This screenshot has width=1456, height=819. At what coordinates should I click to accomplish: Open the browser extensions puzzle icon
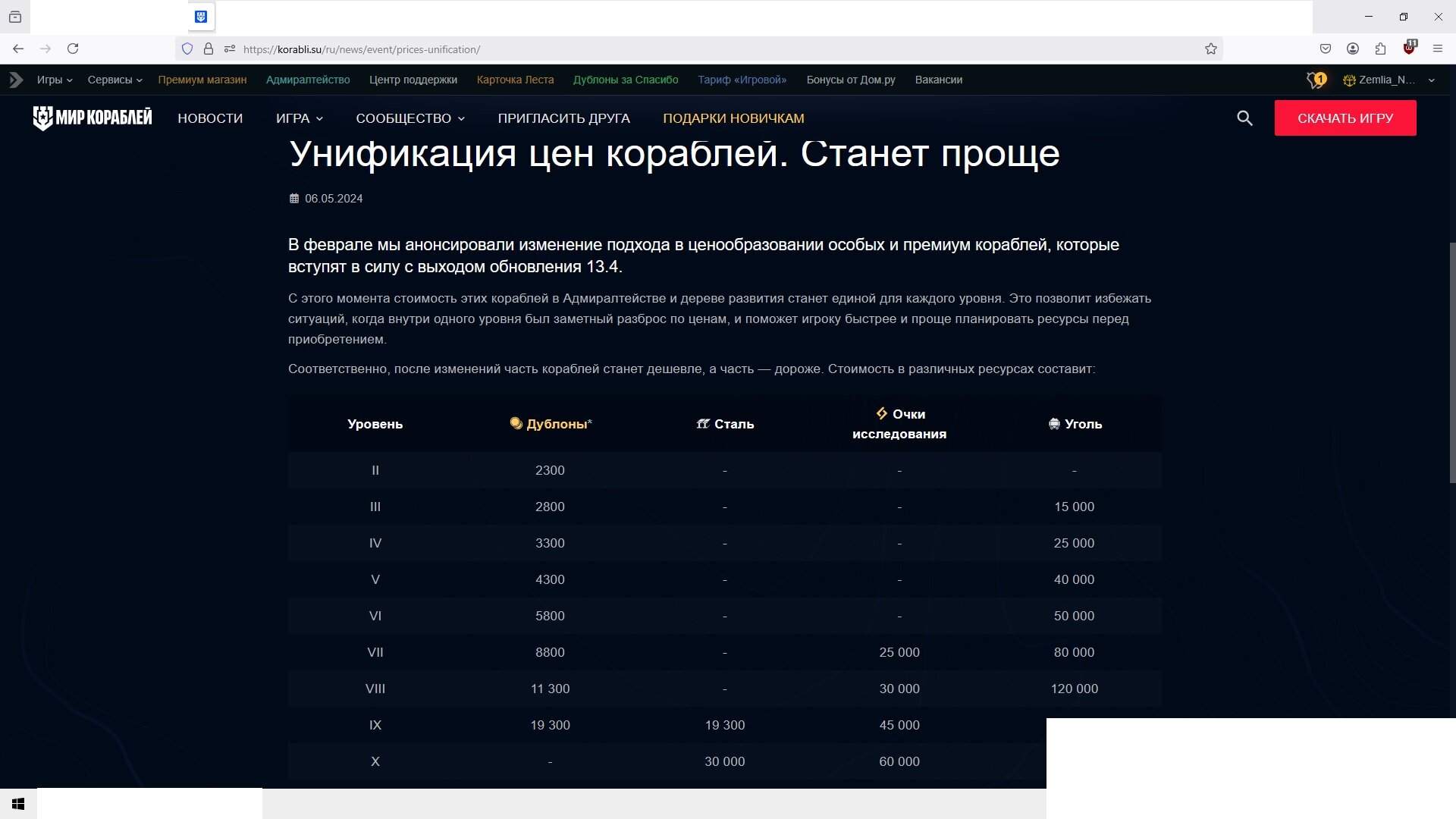pos(1380,49)
